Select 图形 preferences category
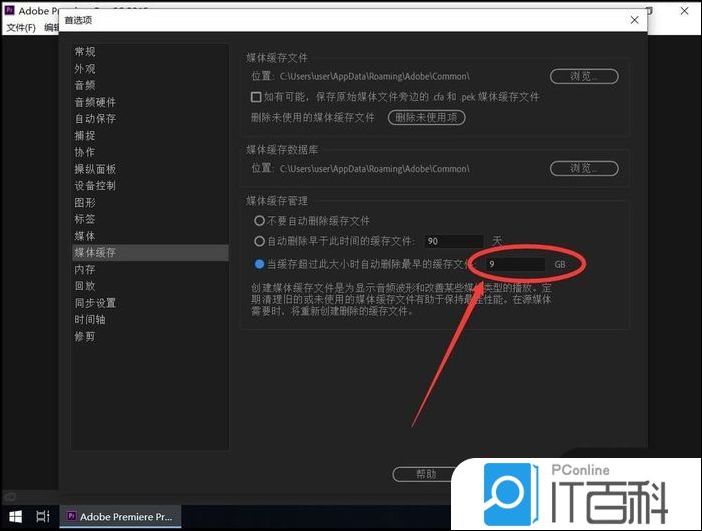The height and width of the screenshot is (531, 702). tap(85, 202)
